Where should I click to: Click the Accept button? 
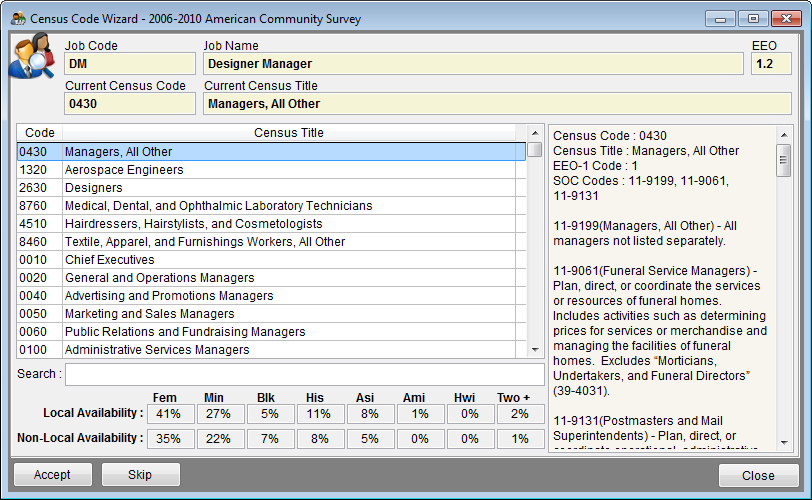click(x=53, y=475)
